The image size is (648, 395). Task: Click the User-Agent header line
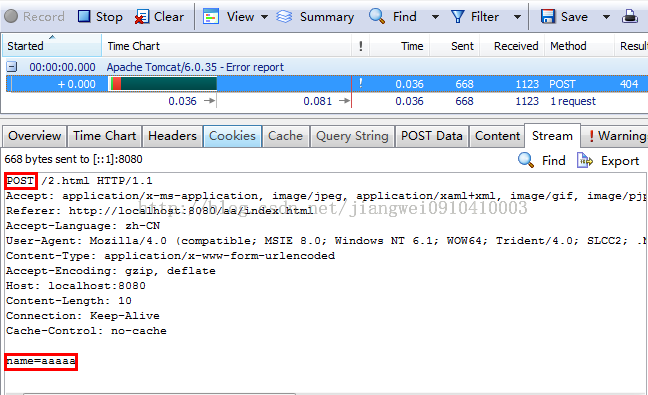(x=326, y=240)
